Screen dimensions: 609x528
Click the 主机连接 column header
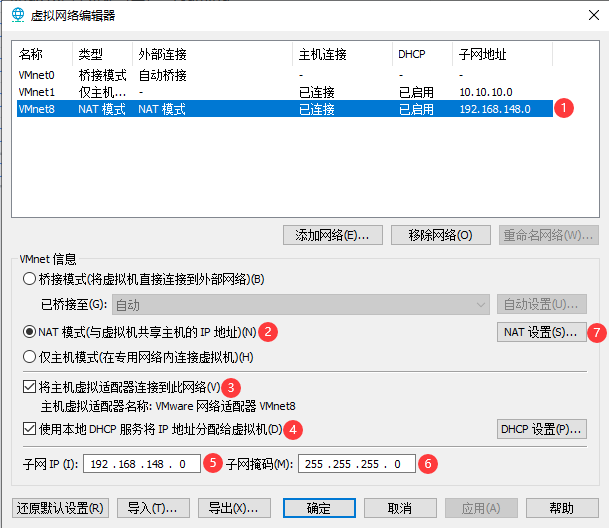[x=342, y=54]
